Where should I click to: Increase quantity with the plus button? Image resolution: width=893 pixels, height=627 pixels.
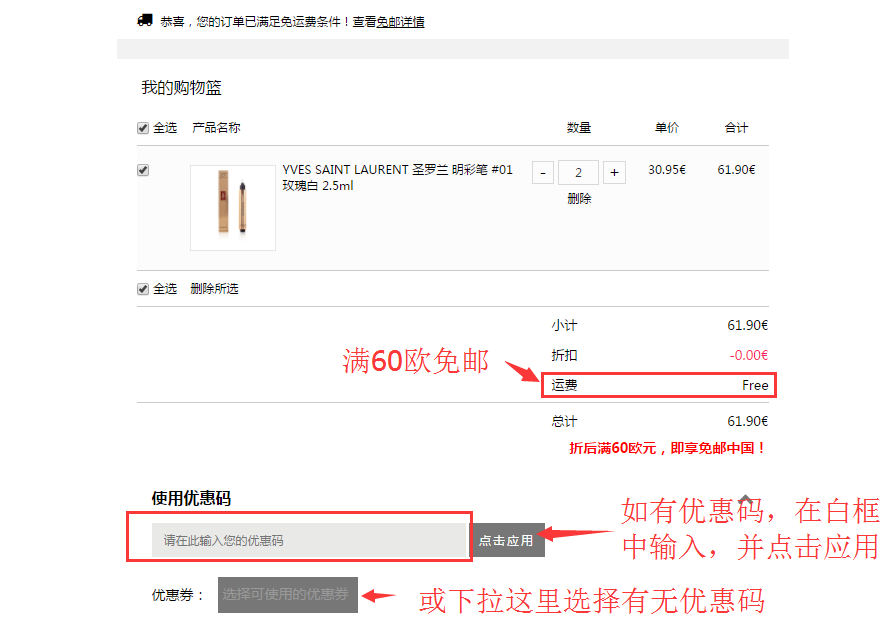point(615,173)
